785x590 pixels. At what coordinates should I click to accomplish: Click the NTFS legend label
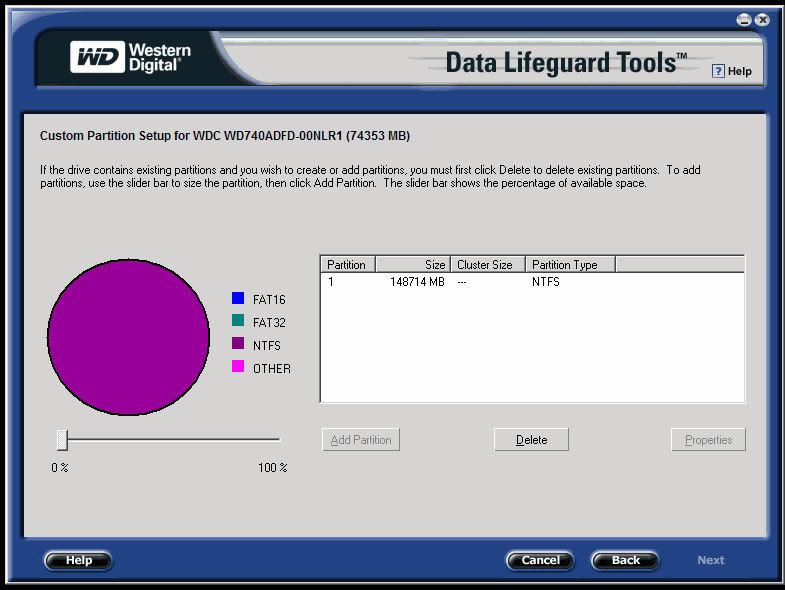pyautogui.click(x=266, y=346)
